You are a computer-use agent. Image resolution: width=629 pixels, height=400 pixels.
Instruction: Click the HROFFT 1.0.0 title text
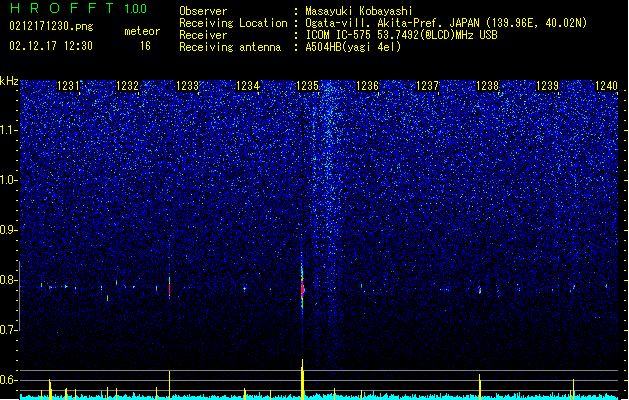tap(78, 8)
